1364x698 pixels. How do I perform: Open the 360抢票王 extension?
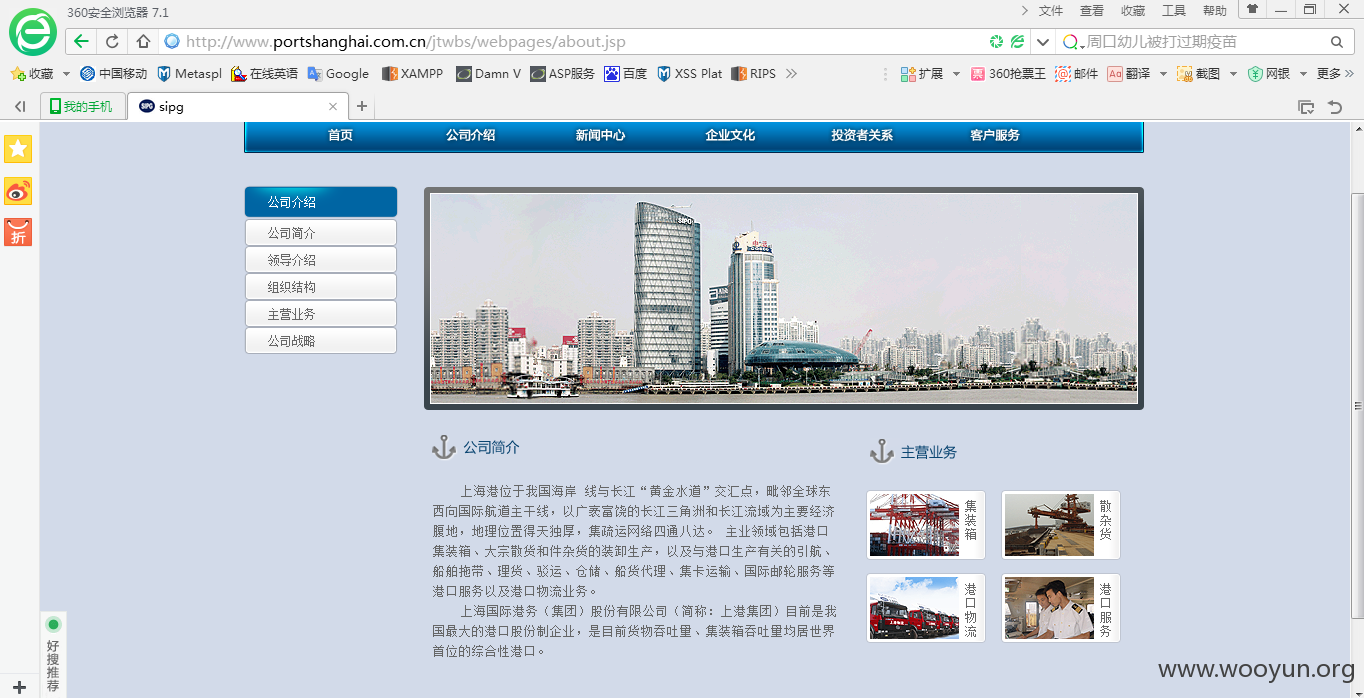point(1008,73)
